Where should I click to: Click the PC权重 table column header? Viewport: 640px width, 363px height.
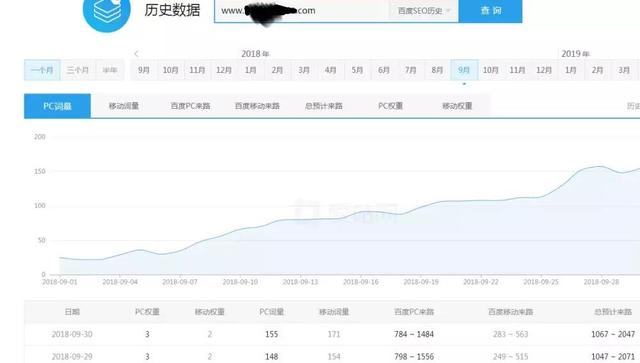coord(147,312)
